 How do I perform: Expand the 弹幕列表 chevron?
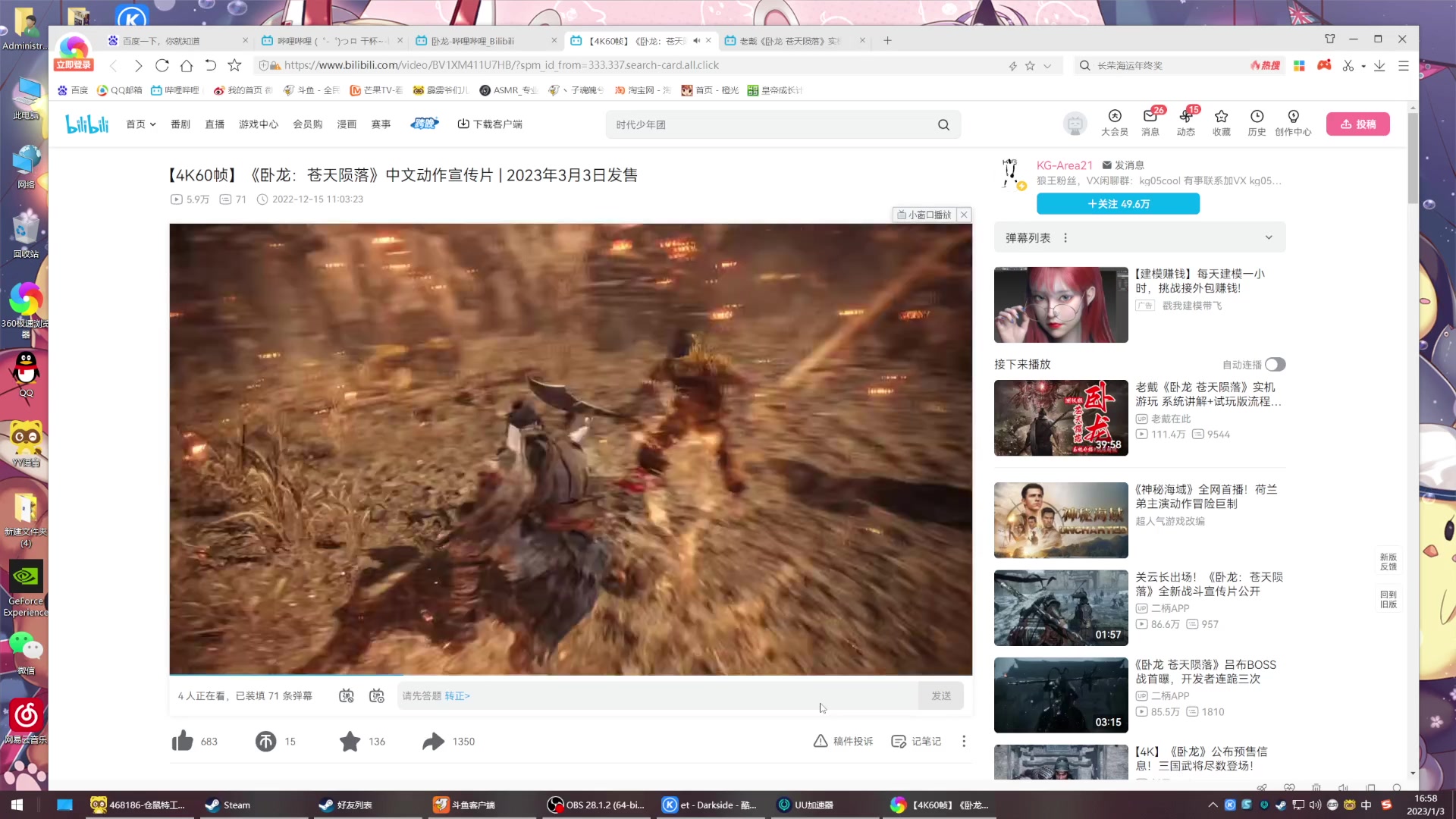tap(1269, 237)
